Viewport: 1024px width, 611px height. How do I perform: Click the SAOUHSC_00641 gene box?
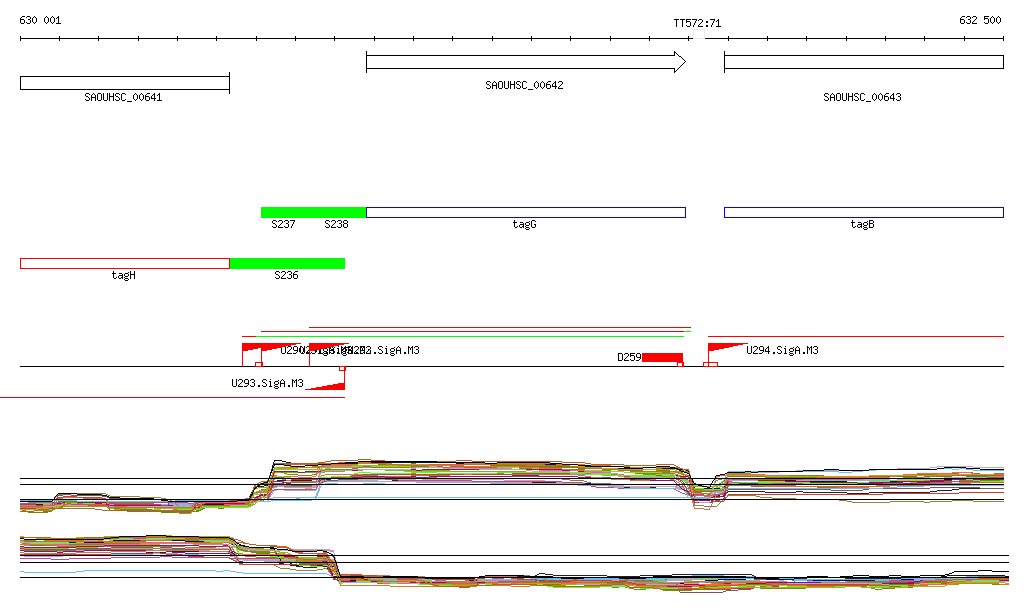point(125,83)
